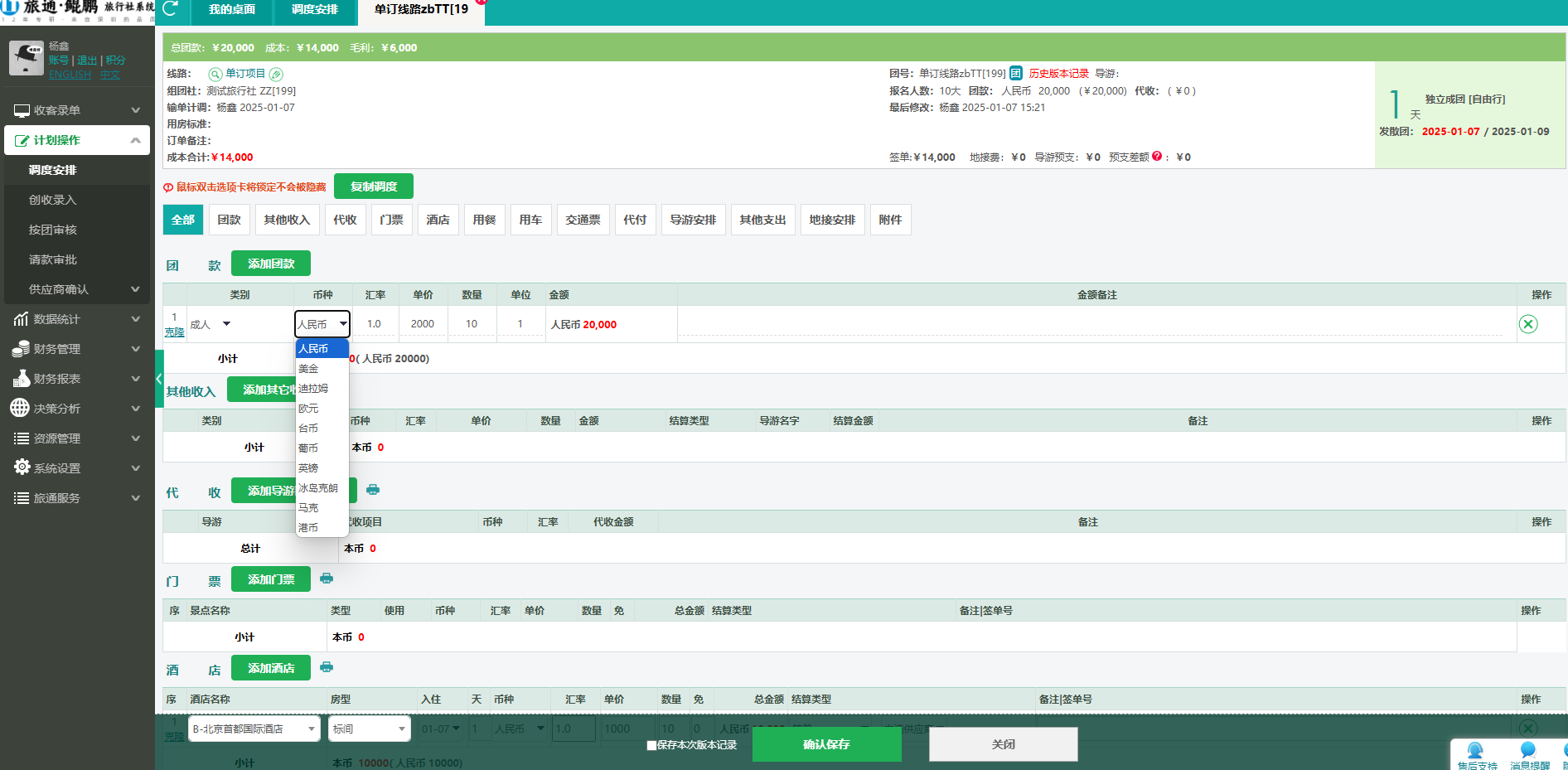Click the 财务报表 icon

22,379
